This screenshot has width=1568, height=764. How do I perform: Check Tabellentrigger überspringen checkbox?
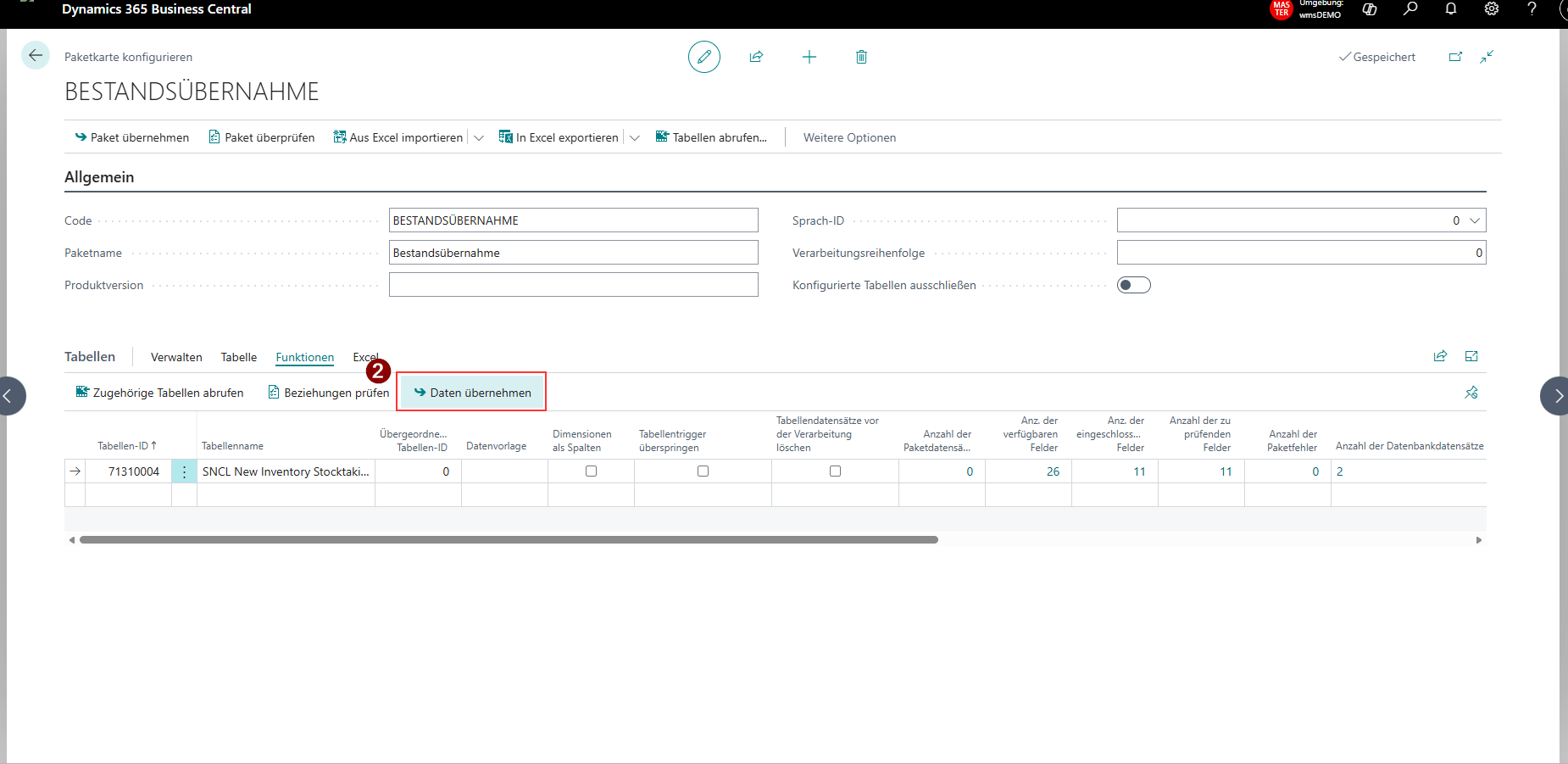point(703,471)
